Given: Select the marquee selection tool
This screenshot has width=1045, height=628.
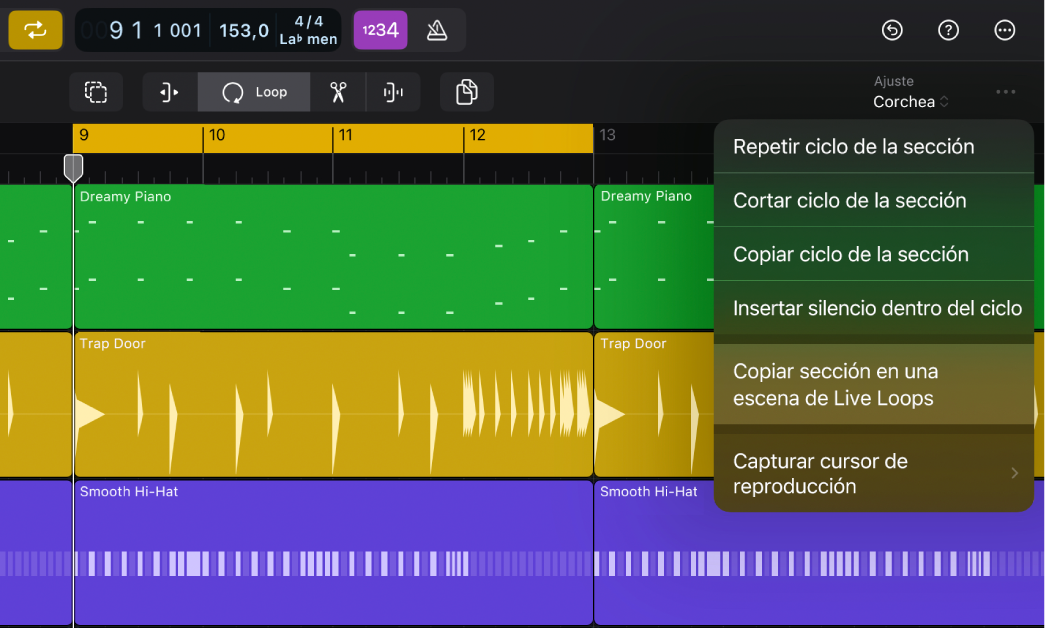Looking at the screenshot, I should coord(96,91).
